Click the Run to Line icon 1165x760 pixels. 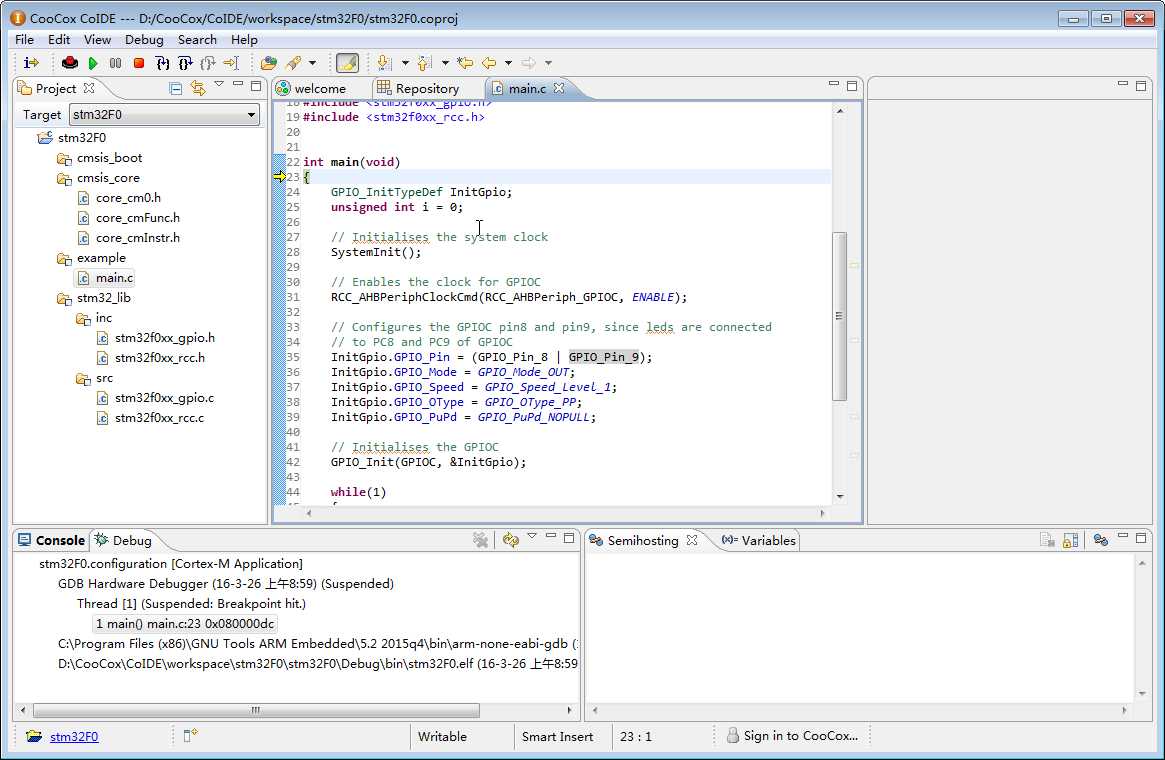pos(231,63)
